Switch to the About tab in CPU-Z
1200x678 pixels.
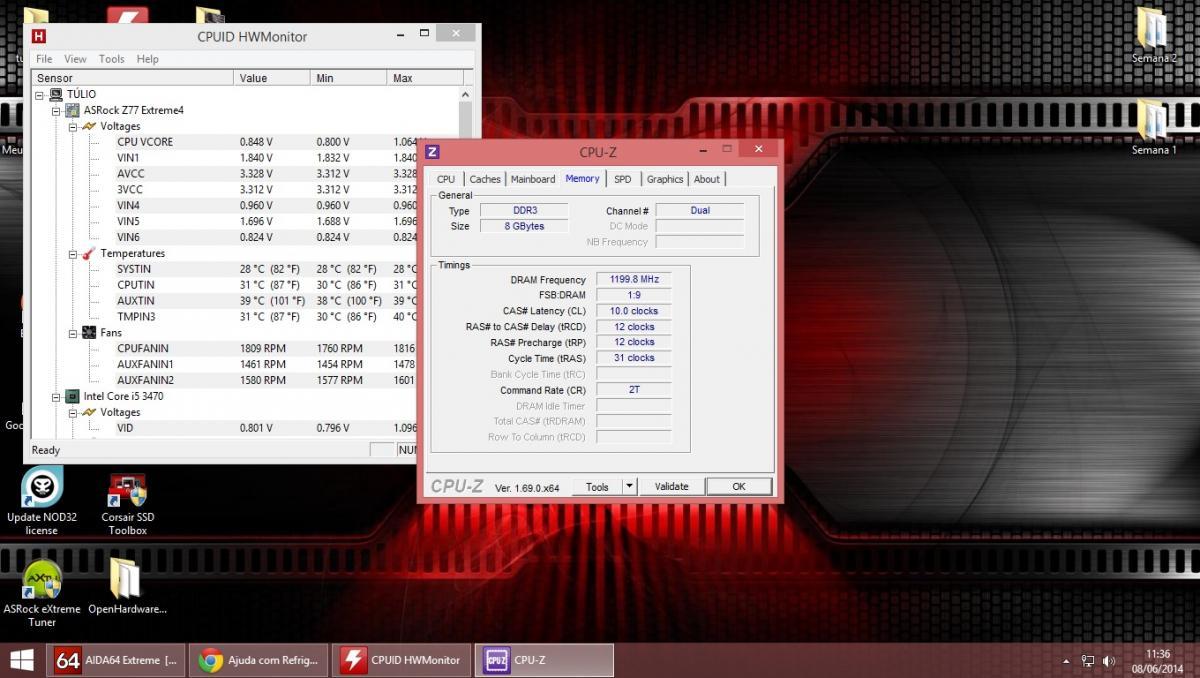[x=707, y=179]
